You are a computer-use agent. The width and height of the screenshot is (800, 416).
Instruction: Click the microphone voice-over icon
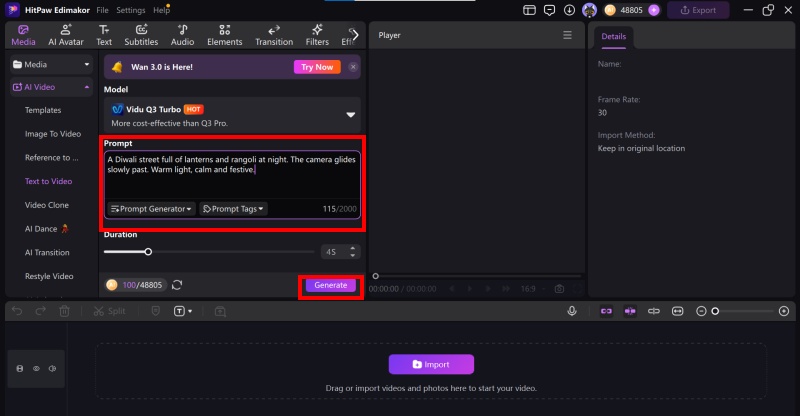point(572,311)
